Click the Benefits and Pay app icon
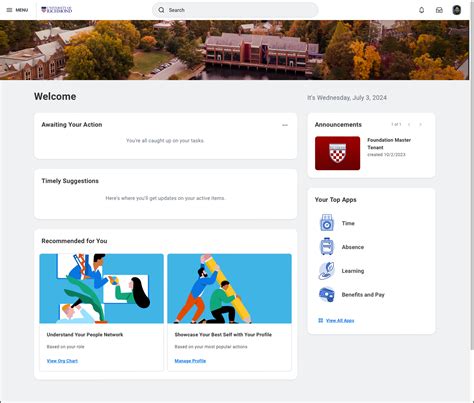Screen dimensions: 474x403 (x=327, y=295)
